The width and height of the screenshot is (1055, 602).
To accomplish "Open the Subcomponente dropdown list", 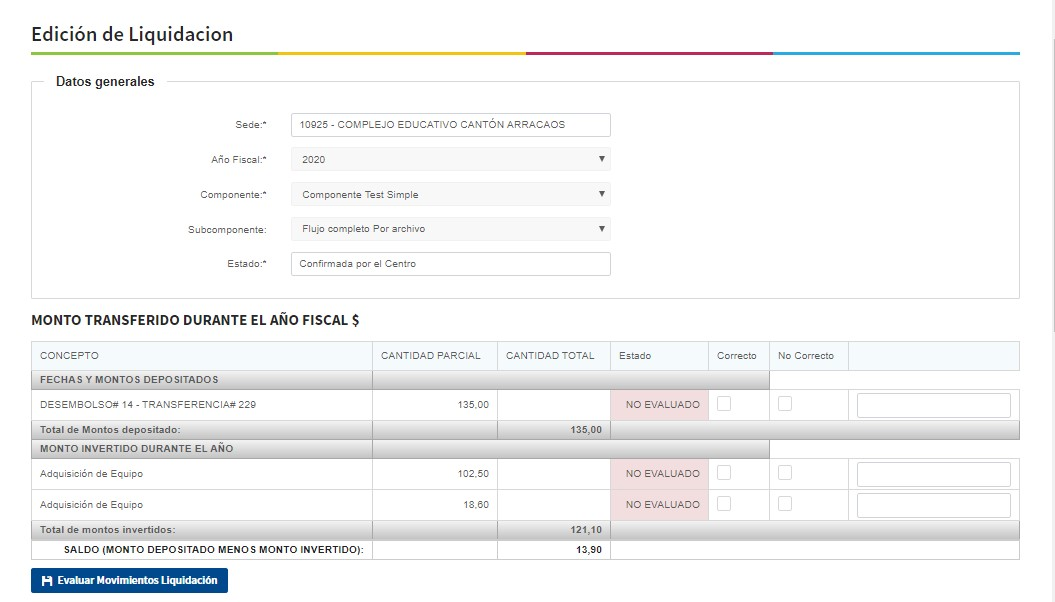I will pos(450,229).
